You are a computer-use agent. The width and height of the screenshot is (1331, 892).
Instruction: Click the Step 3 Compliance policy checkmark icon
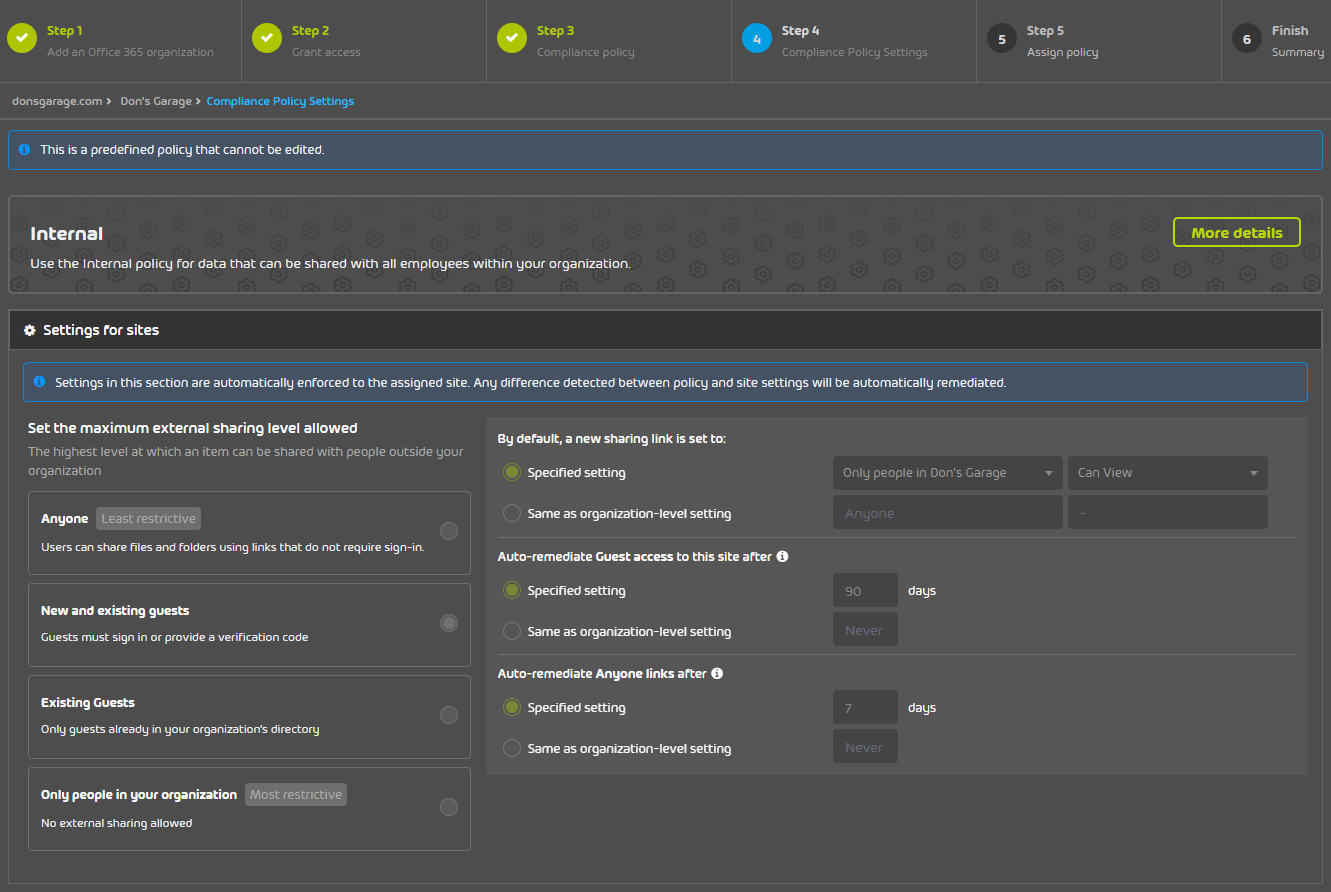(511, 38)
